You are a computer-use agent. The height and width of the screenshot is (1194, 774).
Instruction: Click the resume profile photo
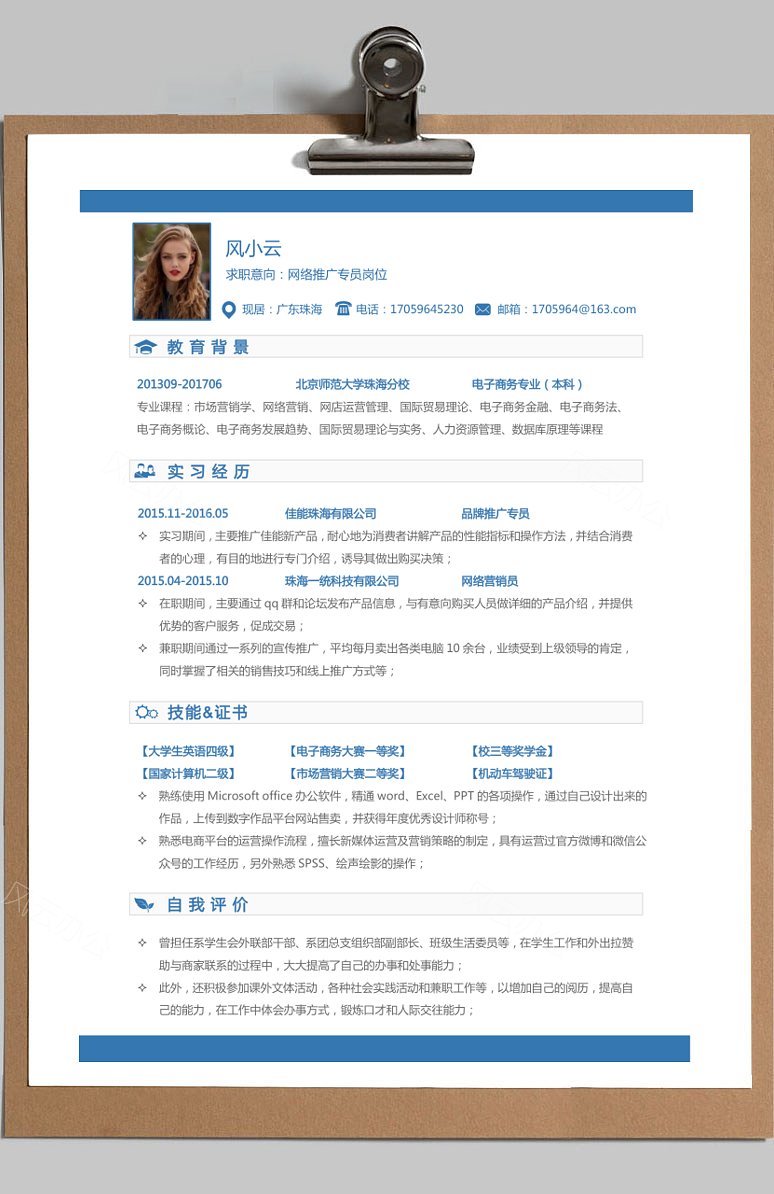[171, 271]
